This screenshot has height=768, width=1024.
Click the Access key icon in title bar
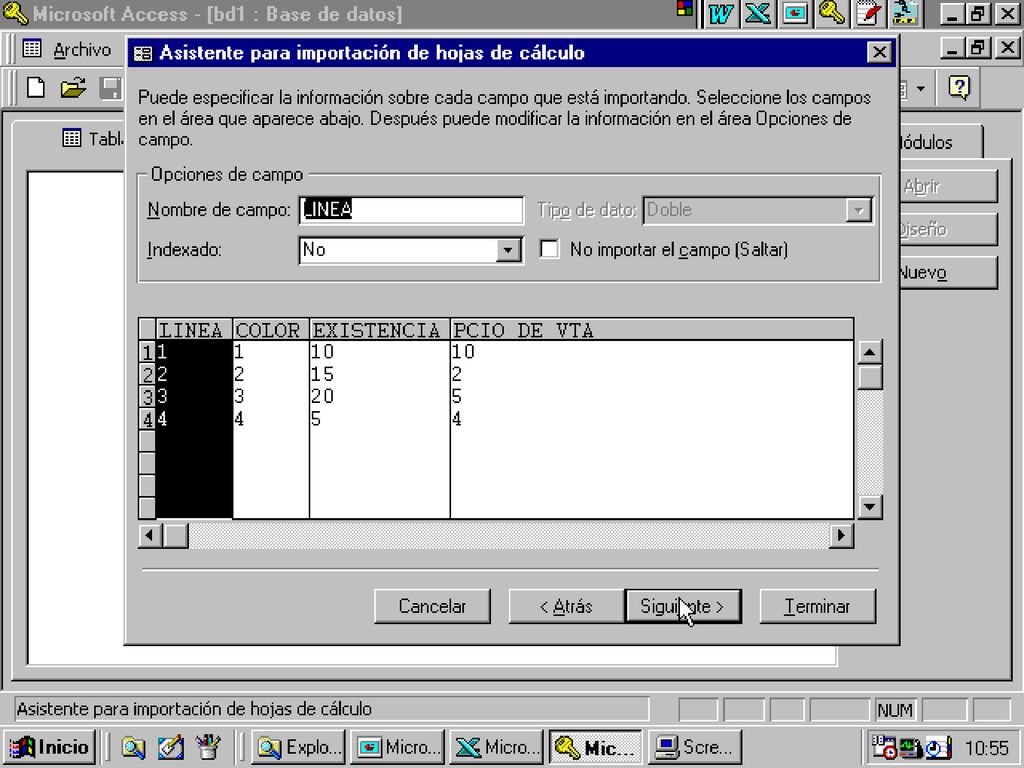(x=14, y=13)
